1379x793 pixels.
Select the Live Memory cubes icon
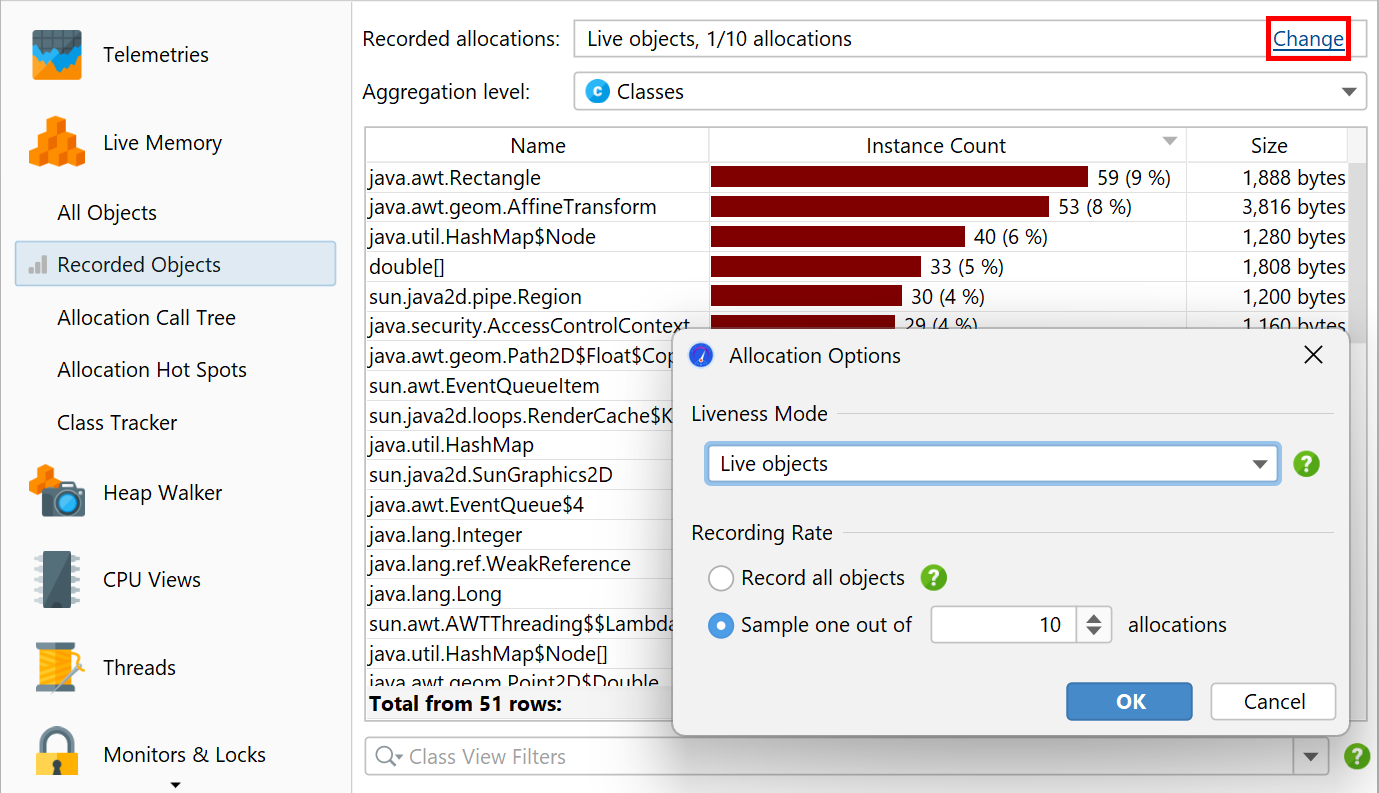pos(57,142)
